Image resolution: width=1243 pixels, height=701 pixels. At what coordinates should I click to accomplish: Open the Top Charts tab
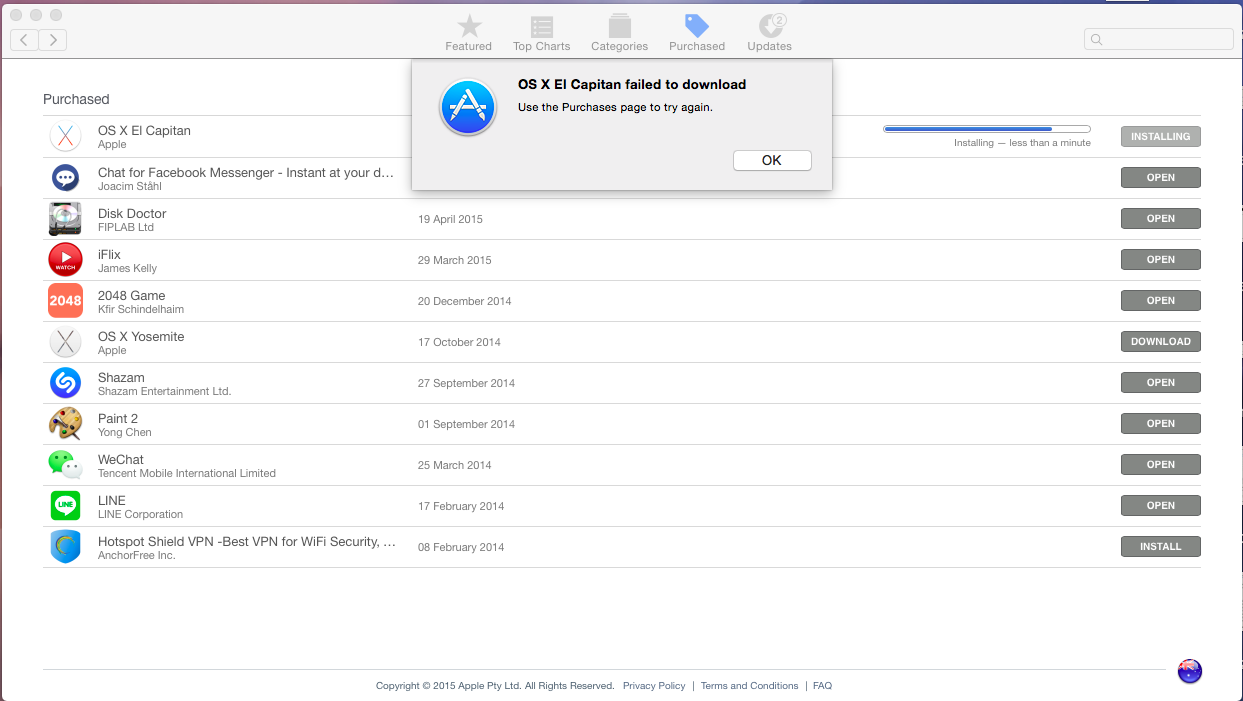(541, 31)
